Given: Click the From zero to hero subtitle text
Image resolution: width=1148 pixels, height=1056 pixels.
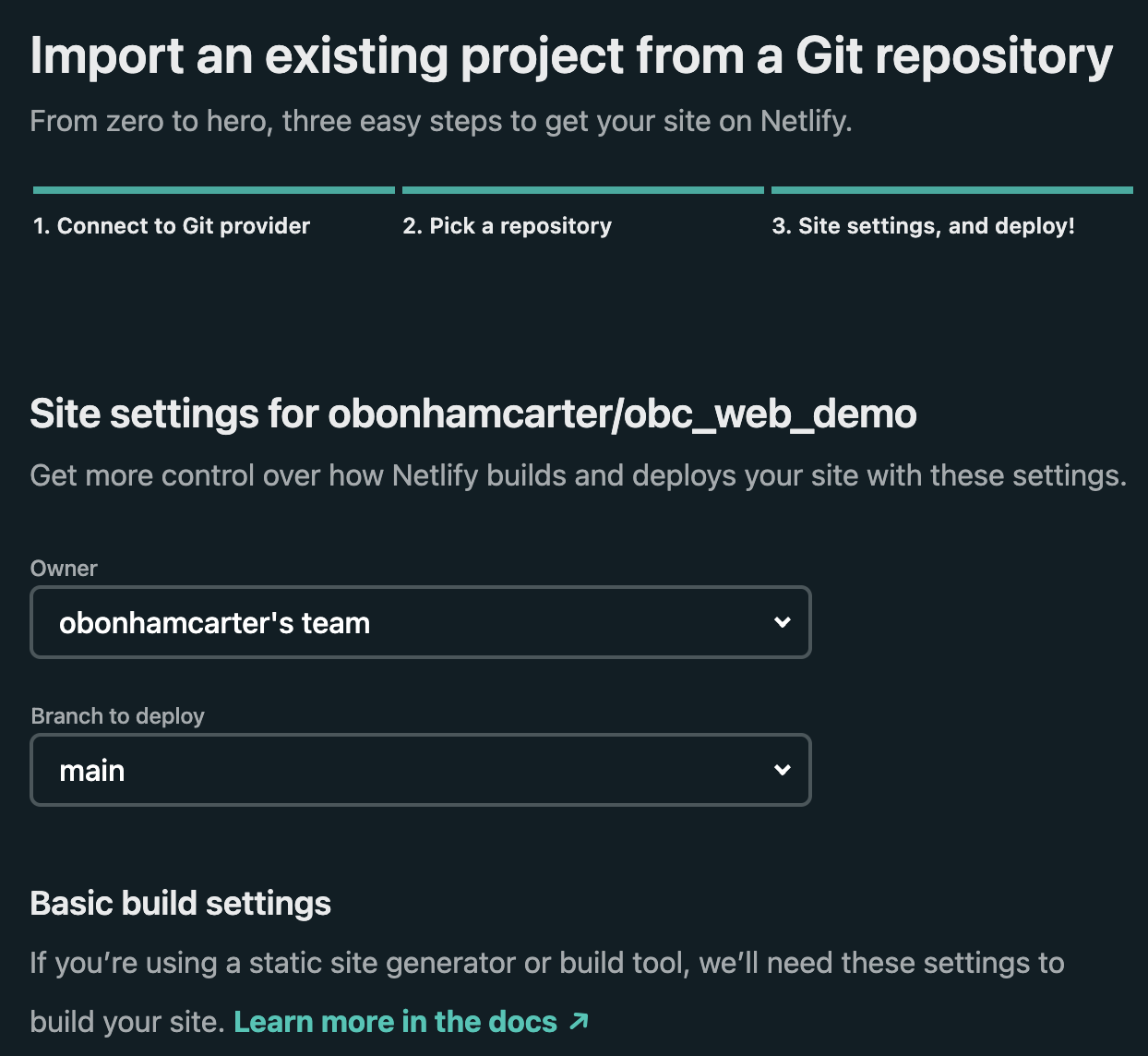Looking at the screenshot, I should (x=440, y=121).
